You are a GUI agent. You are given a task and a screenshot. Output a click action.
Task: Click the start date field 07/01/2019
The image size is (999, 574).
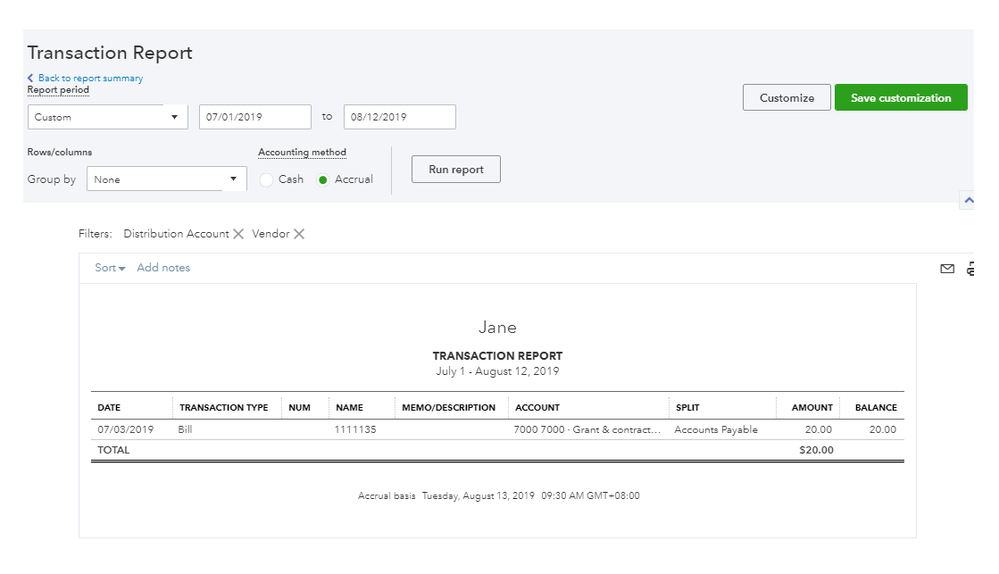(x=255, y=117)
